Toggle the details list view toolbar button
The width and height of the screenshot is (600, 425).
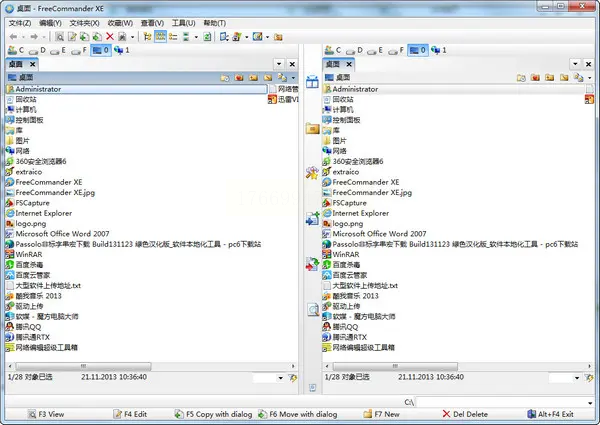point(173,37)
